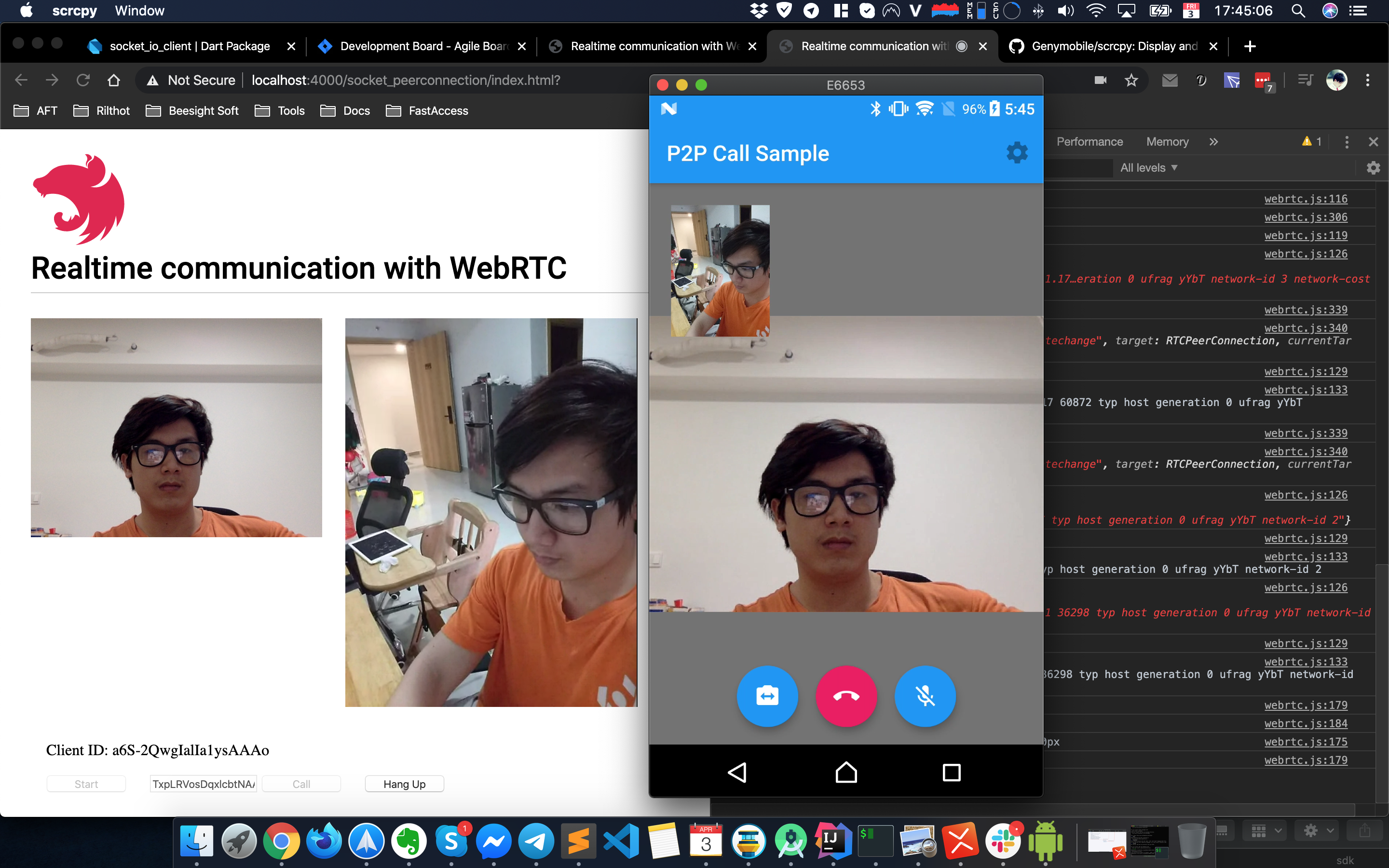The height and width of the screenshot is (868, 1389).
Task: Bookmark page with the star icon
Action: click(1130, 81)
